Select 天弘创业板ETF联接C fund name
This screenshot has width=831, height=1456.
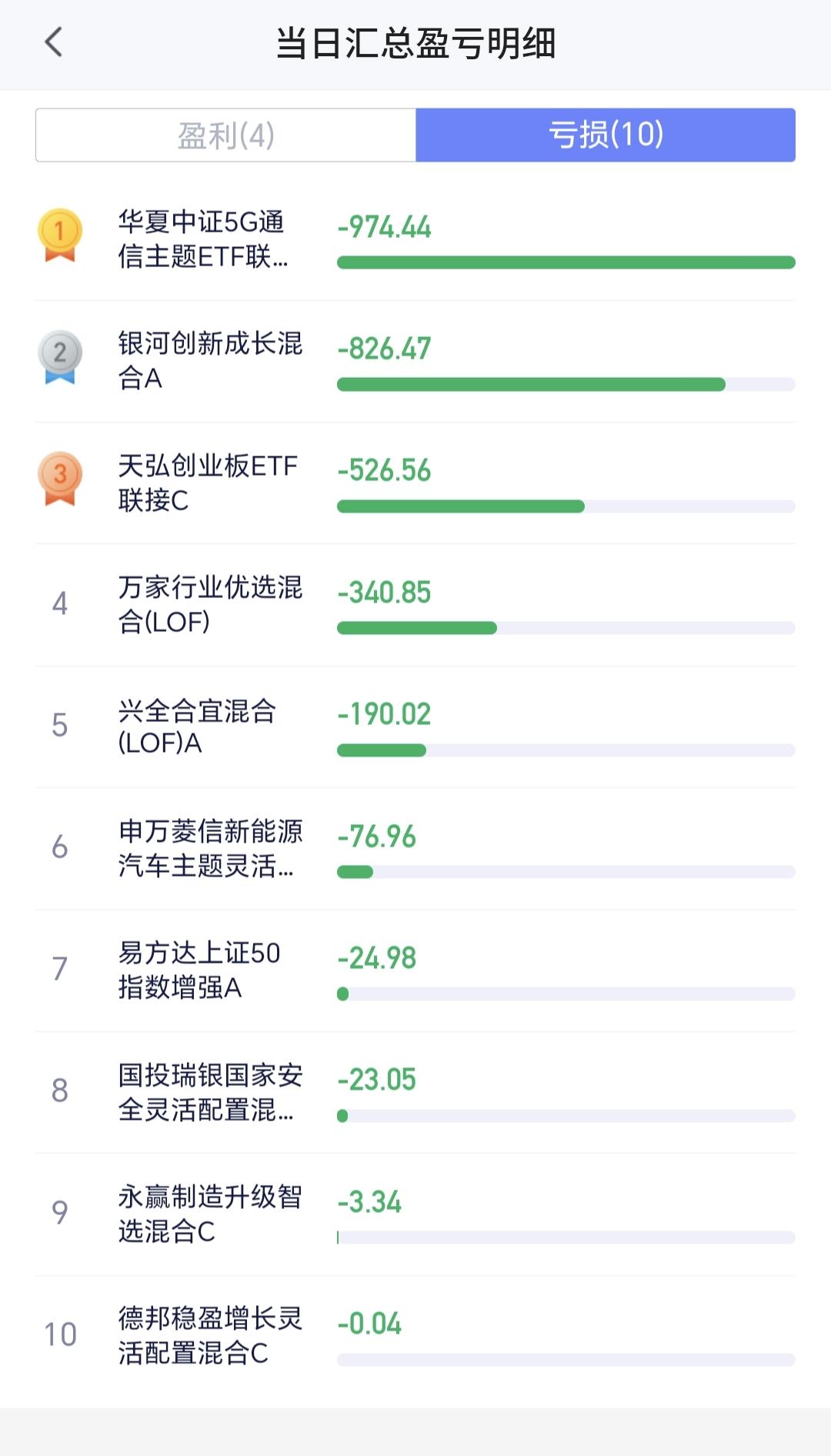(208, 483)
